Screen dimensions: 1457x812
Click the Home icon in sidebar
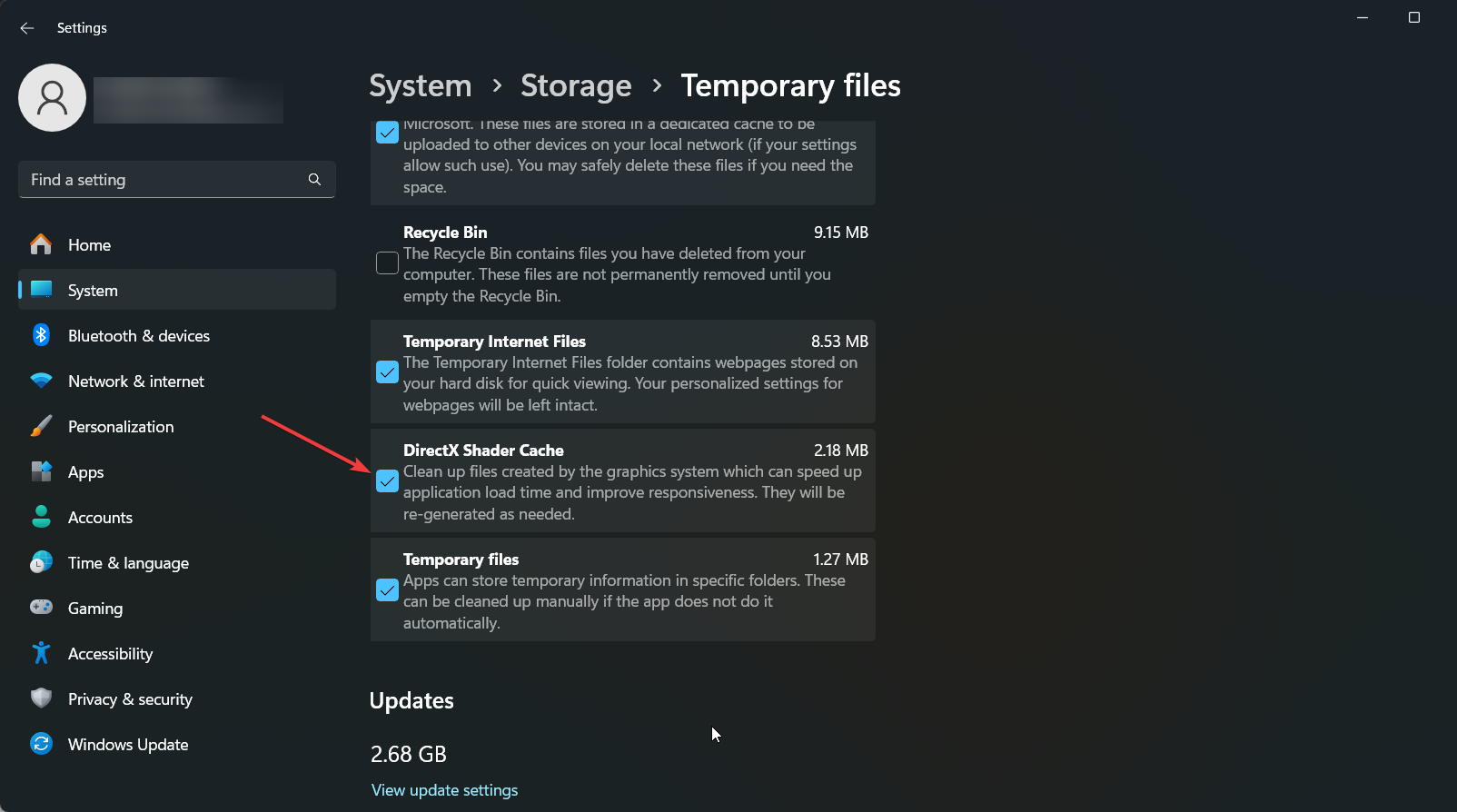pos(41,244)
